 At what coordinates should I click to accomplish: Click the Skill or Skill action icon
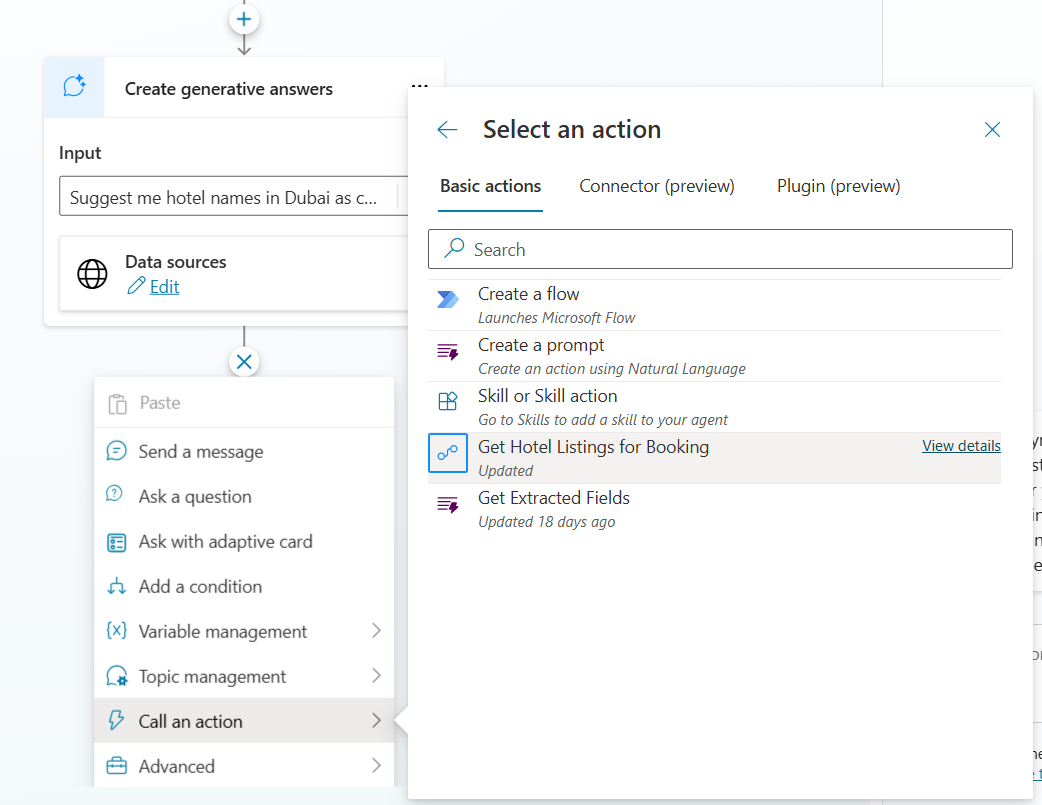447,402
